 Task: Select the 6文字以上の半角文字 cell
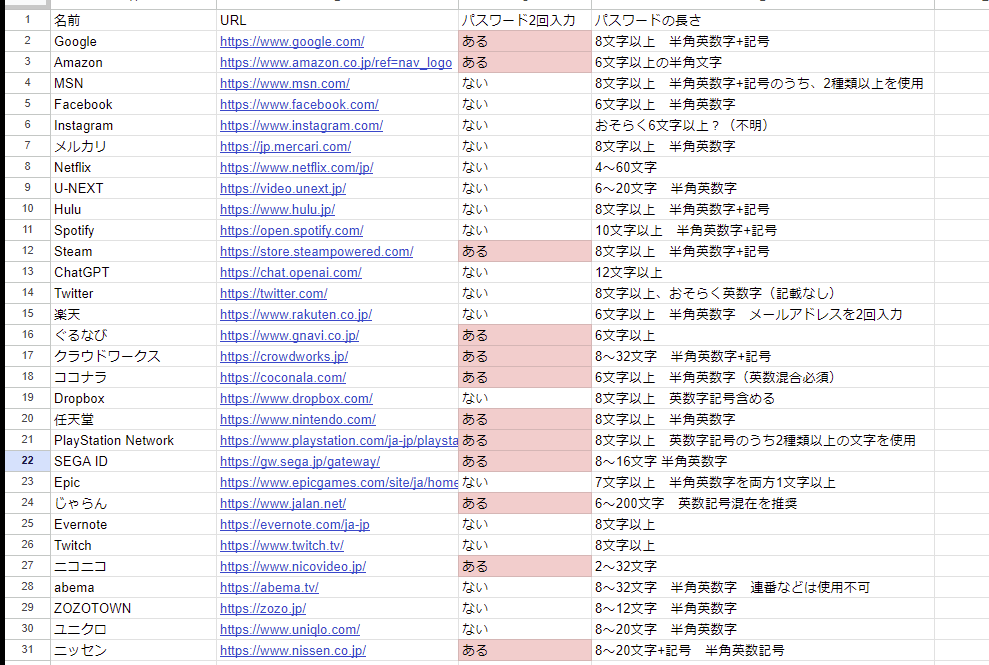pyautogui.click(x=763, y=62)
